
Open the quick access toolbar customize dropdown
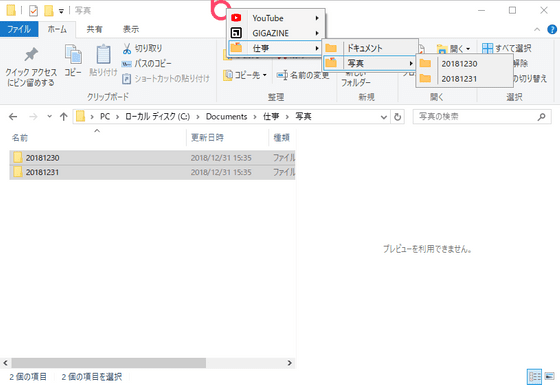tap(61, 11)
